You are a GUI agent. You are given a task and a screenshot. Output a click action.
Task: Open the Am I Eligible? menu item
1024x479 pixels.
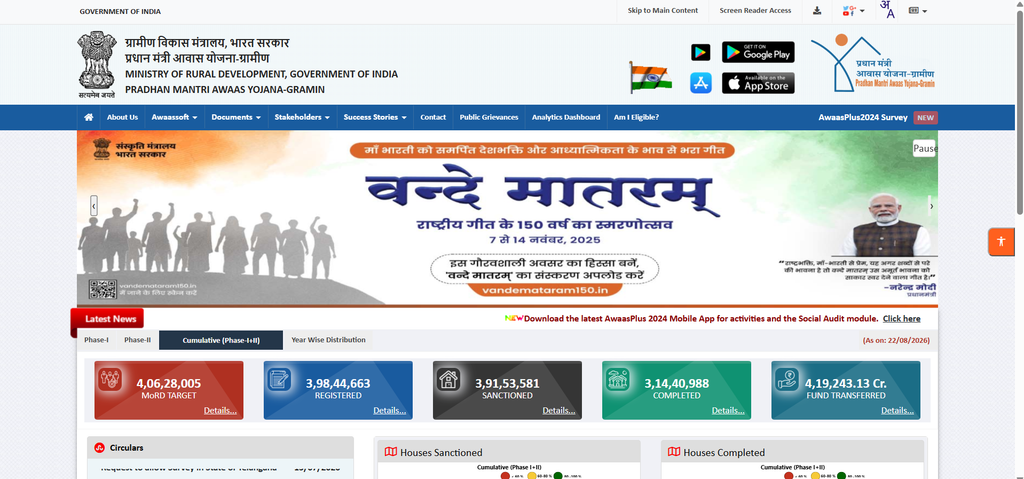(636, 118)
